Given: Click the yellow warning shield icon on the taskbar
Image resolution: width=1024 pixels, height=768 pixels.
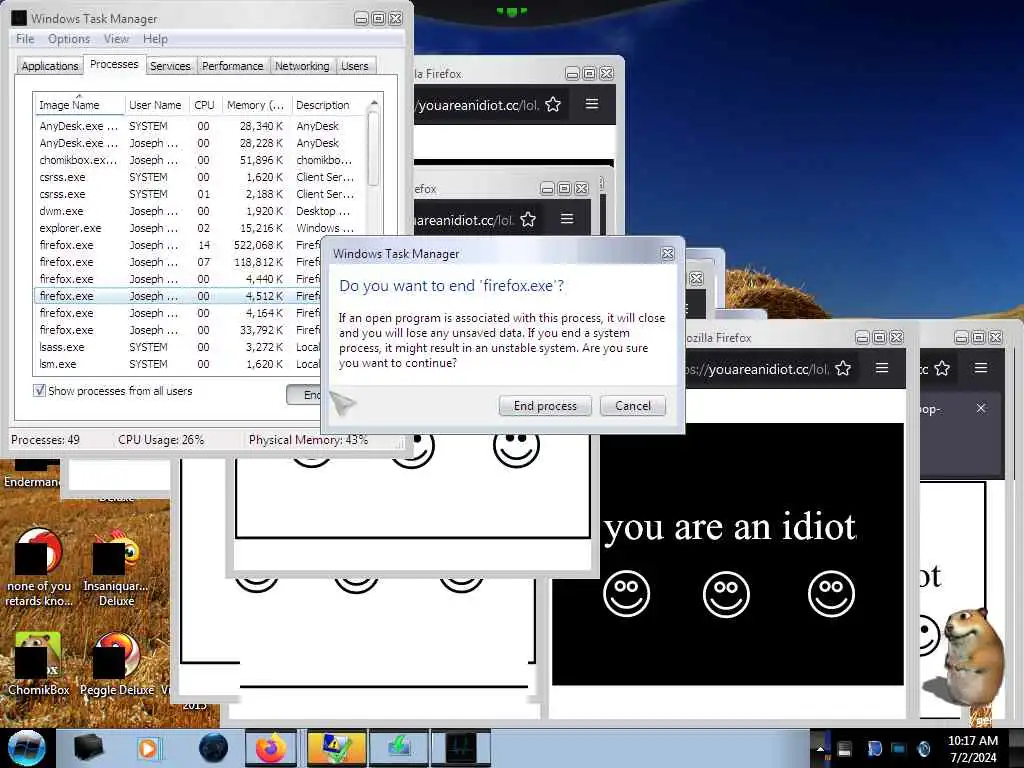Looking at the screenshot, I should click(x=336, y=748).
